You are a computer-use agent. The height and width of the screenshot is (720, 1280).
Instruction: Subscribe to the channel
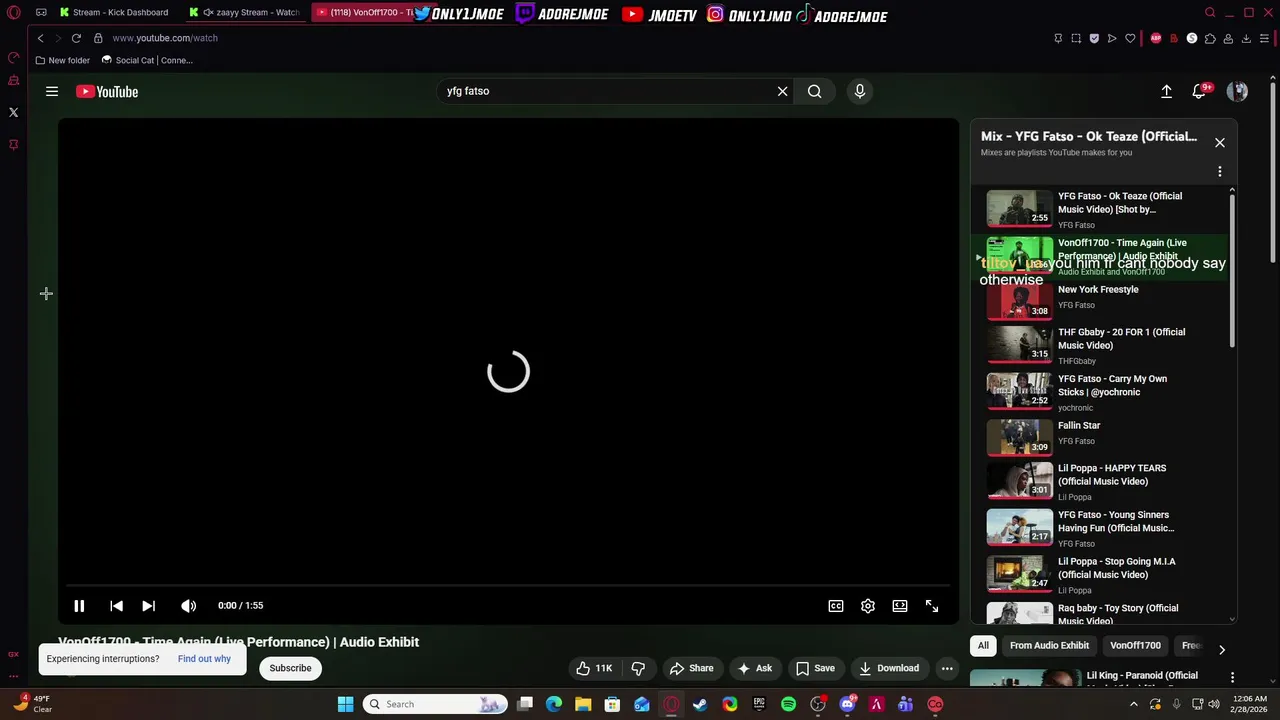[x=290, y=668]
